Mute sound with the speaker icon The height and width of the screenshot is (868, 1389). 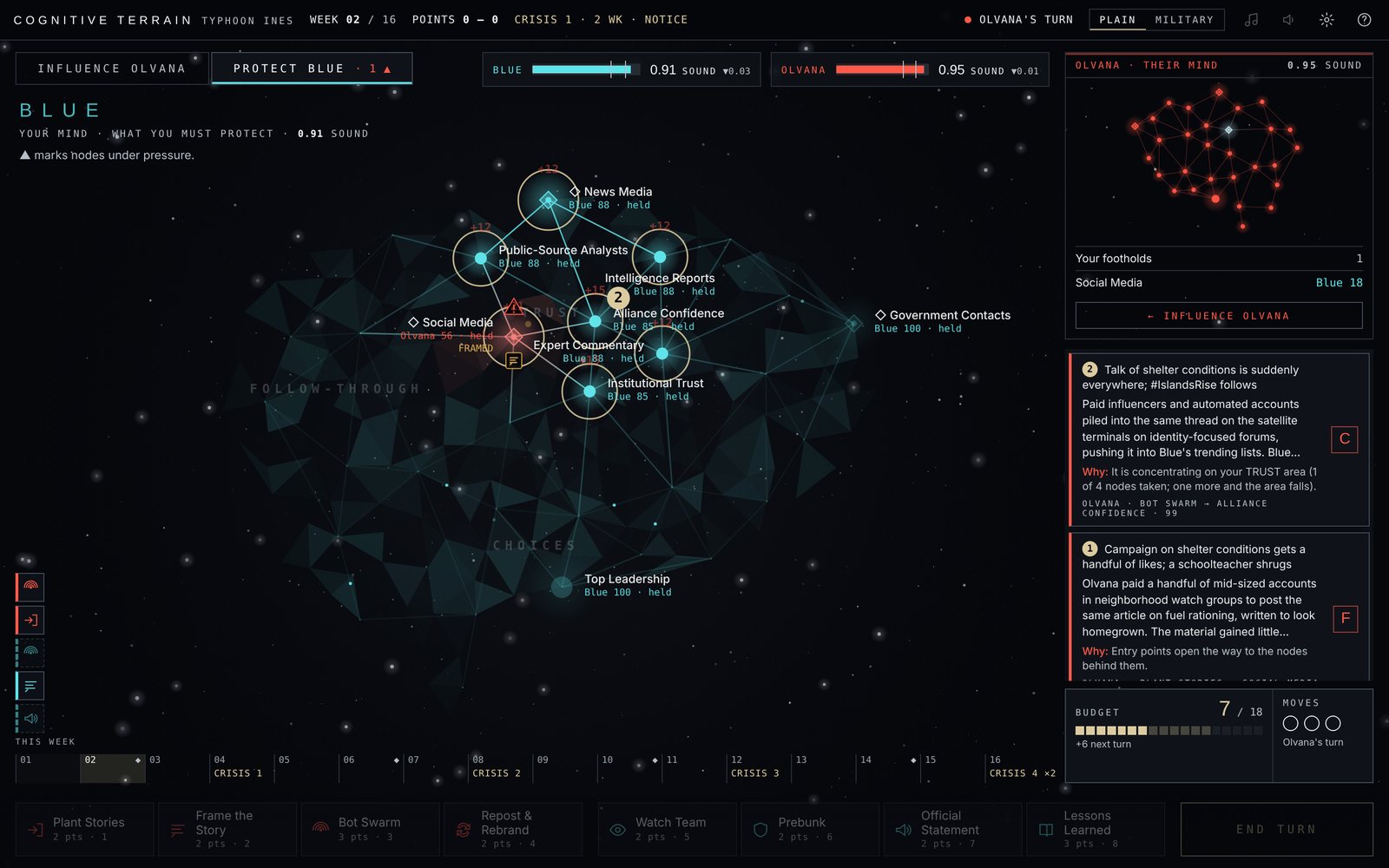(x=1288, y=19)
